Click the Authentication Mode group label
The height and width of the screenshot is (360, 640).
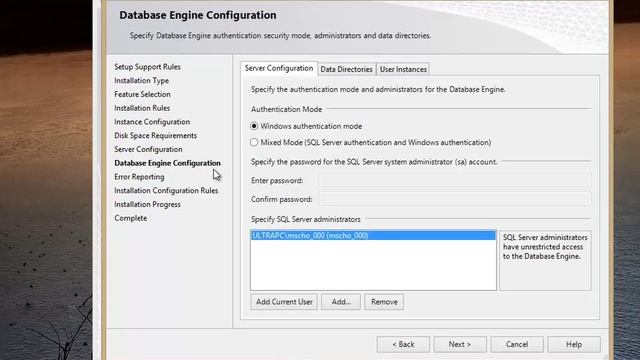coord(287,109)
